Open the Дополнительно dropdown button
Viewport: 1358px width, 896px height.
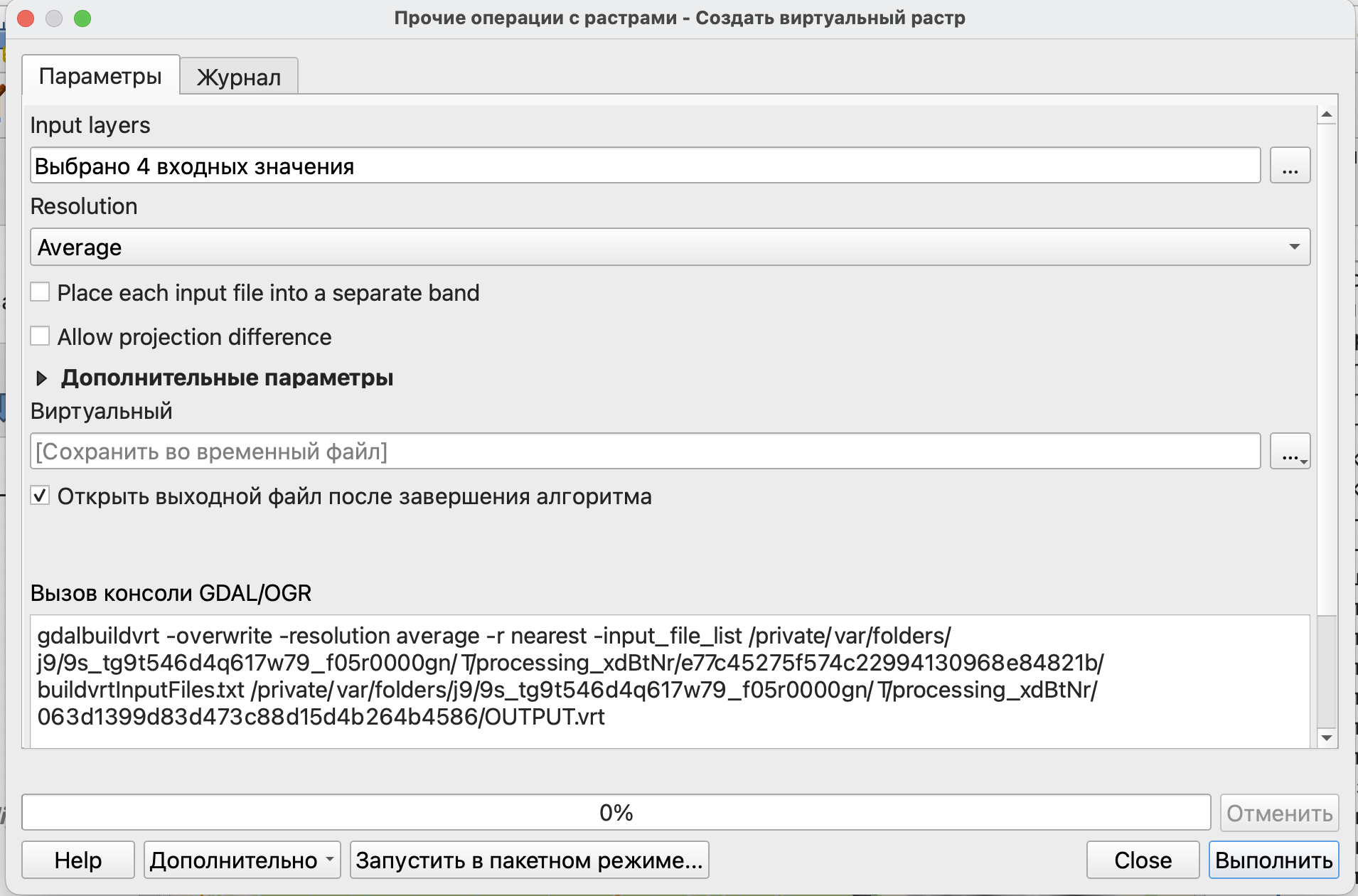(x=242, y=860)
